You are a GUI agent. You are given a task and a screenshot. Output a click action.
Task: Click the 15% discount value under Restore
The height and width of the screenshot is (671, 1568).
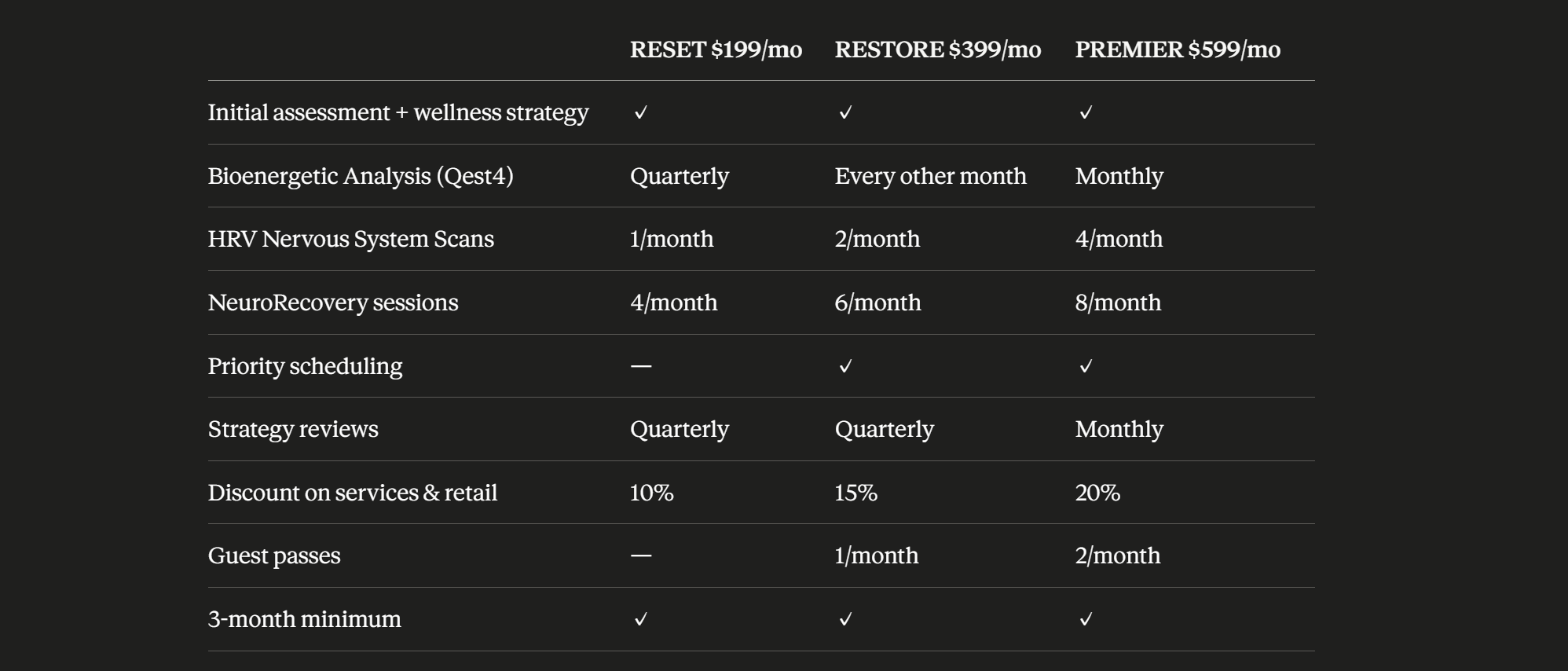(x=855, y=493)
